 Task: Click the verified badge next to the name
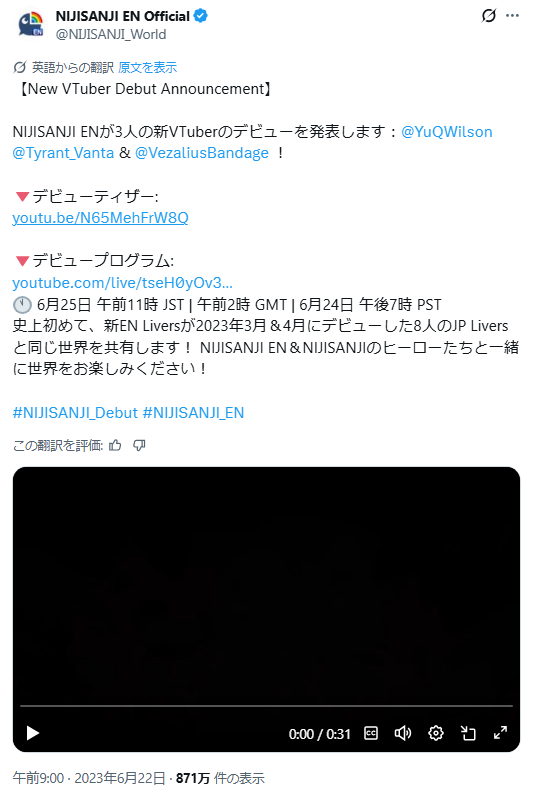click(x=201, y=16)
